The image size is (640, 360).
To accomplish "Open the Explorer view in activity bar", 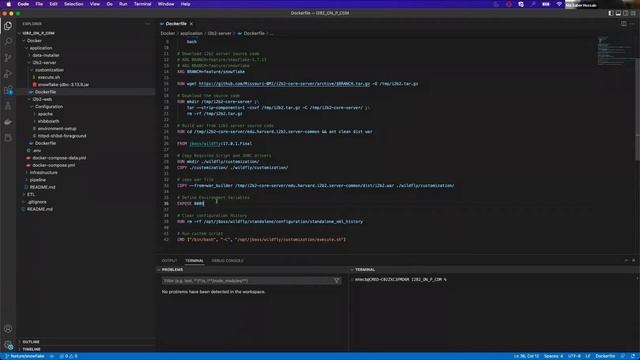I will coord(8,26).
